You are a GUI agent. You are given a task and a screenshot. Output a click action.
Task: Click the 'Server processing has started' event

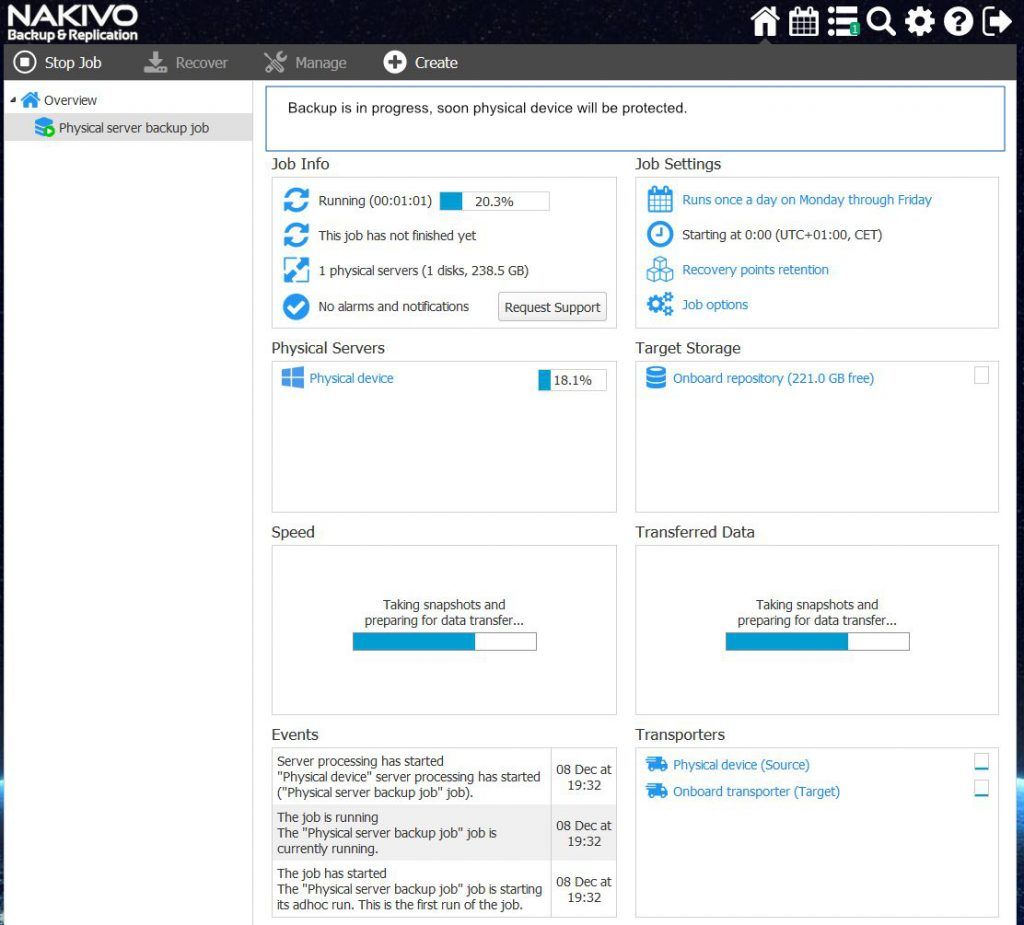coord(444,776)
